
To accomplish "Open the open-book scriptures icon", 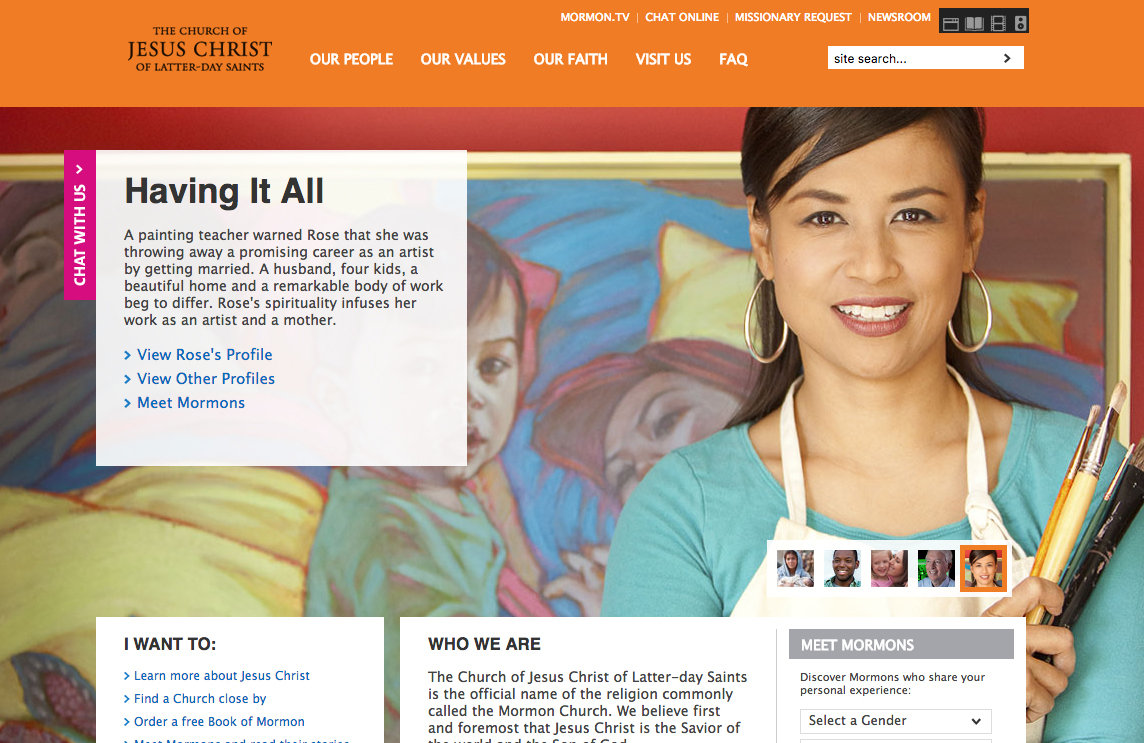I will point(974,23).
